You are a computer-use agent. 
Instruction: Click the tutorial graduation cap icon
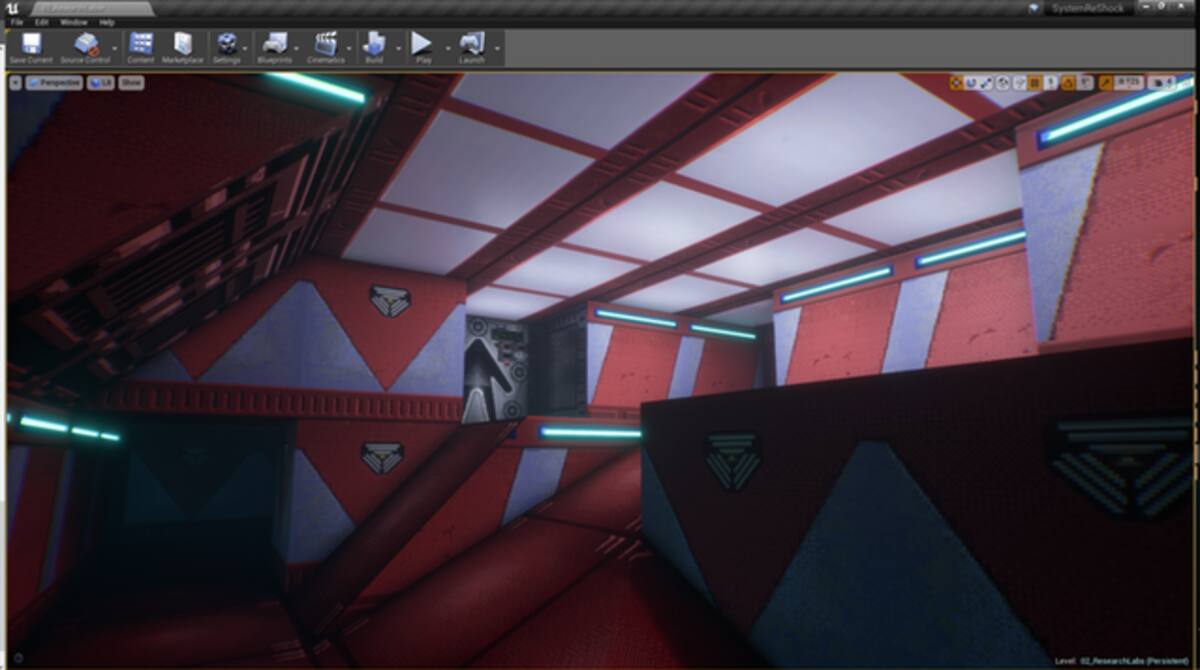[1034, 8]
